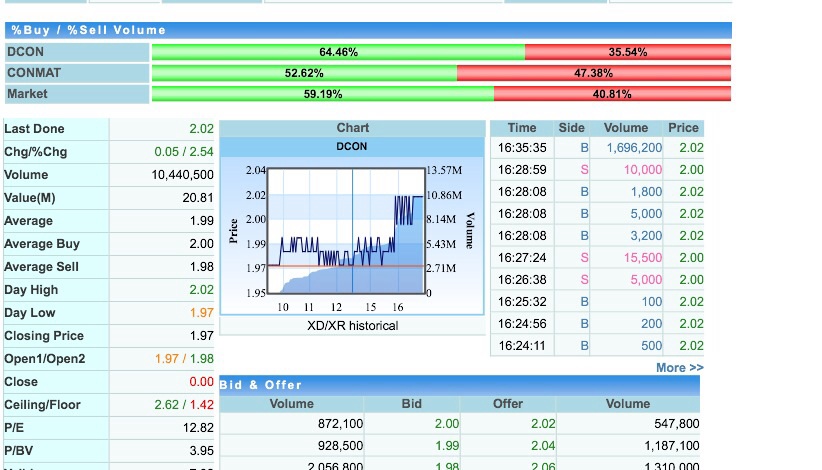Open the XD/XR historical link
The height and width of the screenshot is (470, 822).
click(352, 326)
